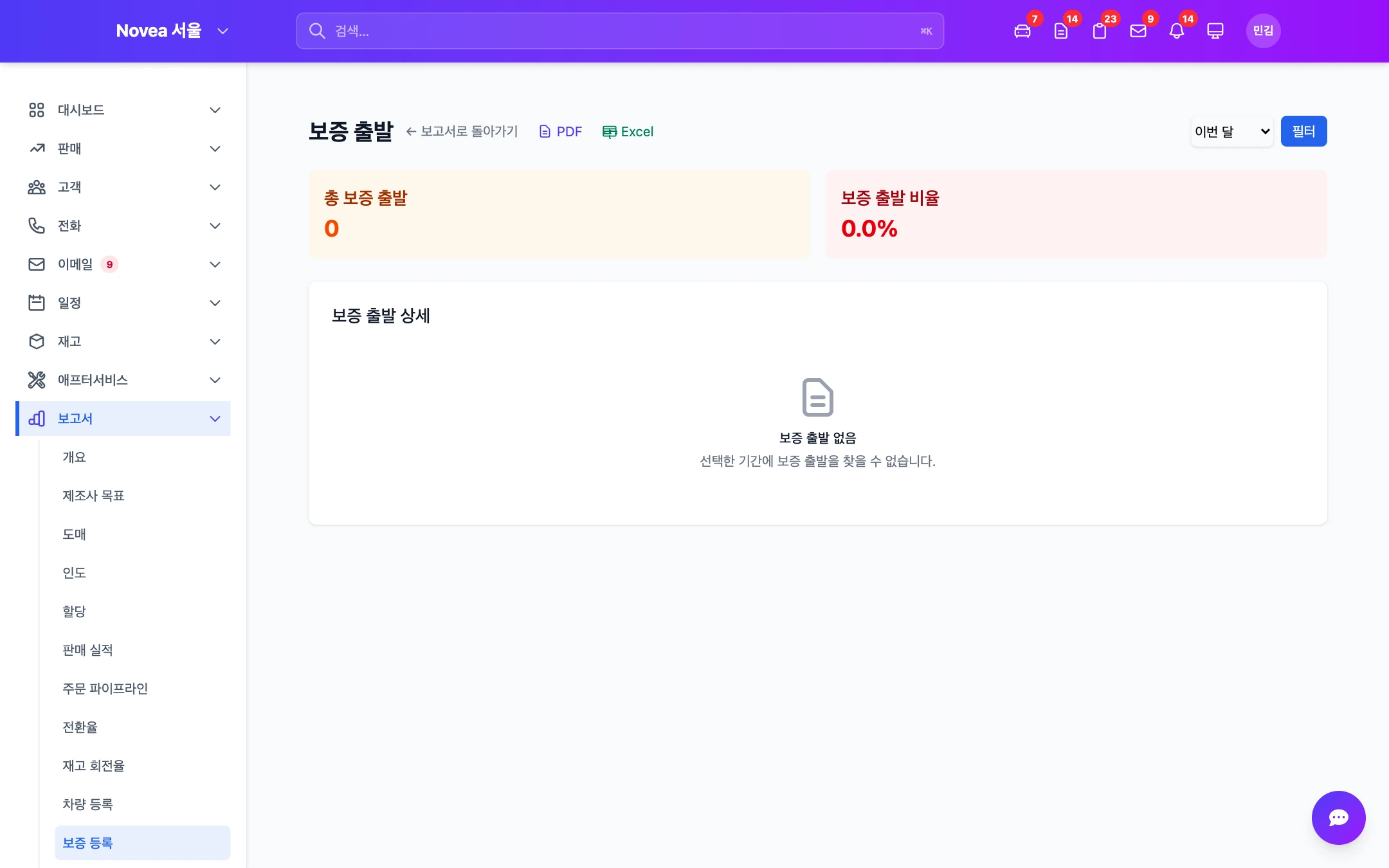Image resolution: width=1389 pixels, height=868 pixels.
Task: Expand the 고객 menu chevron
Action: [215, 187]
